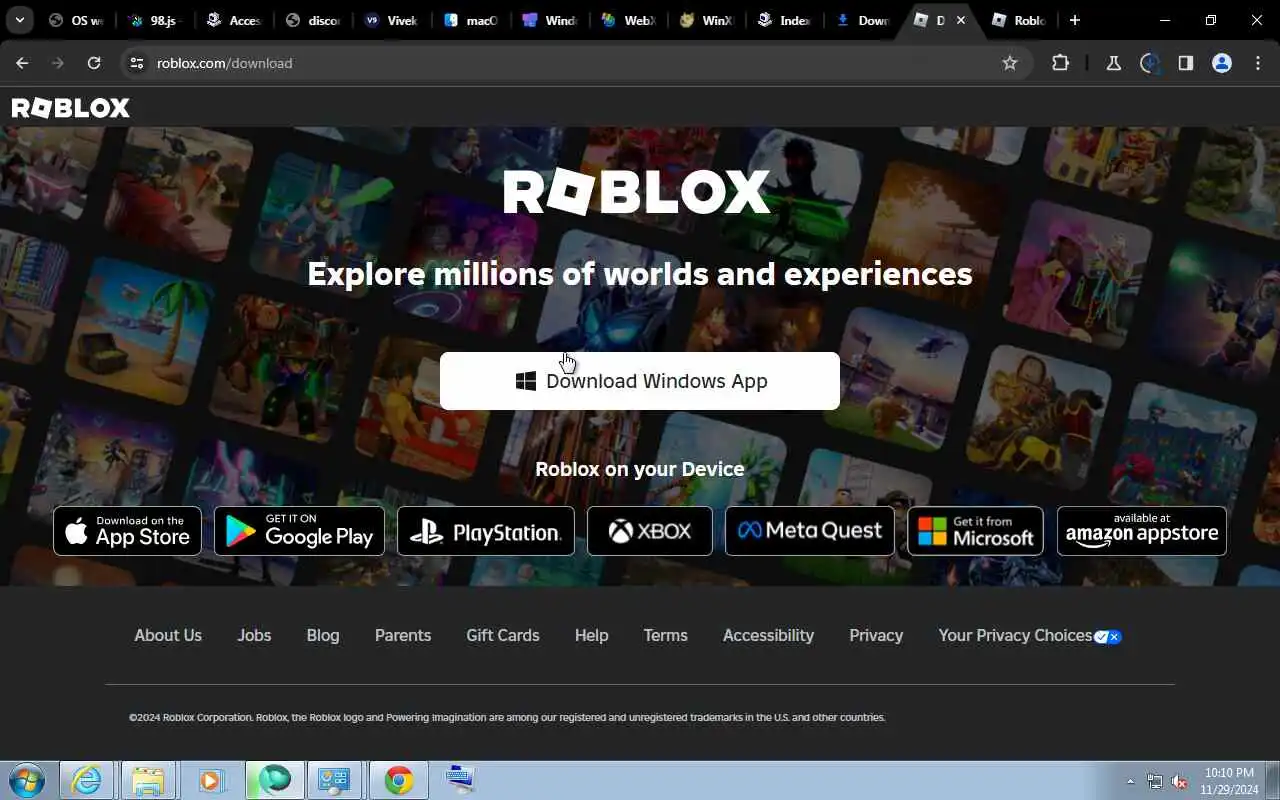The image size is (1280, 800).
Task: Open the Amazon Appstore badge
Action: (x=1142, y=531)
